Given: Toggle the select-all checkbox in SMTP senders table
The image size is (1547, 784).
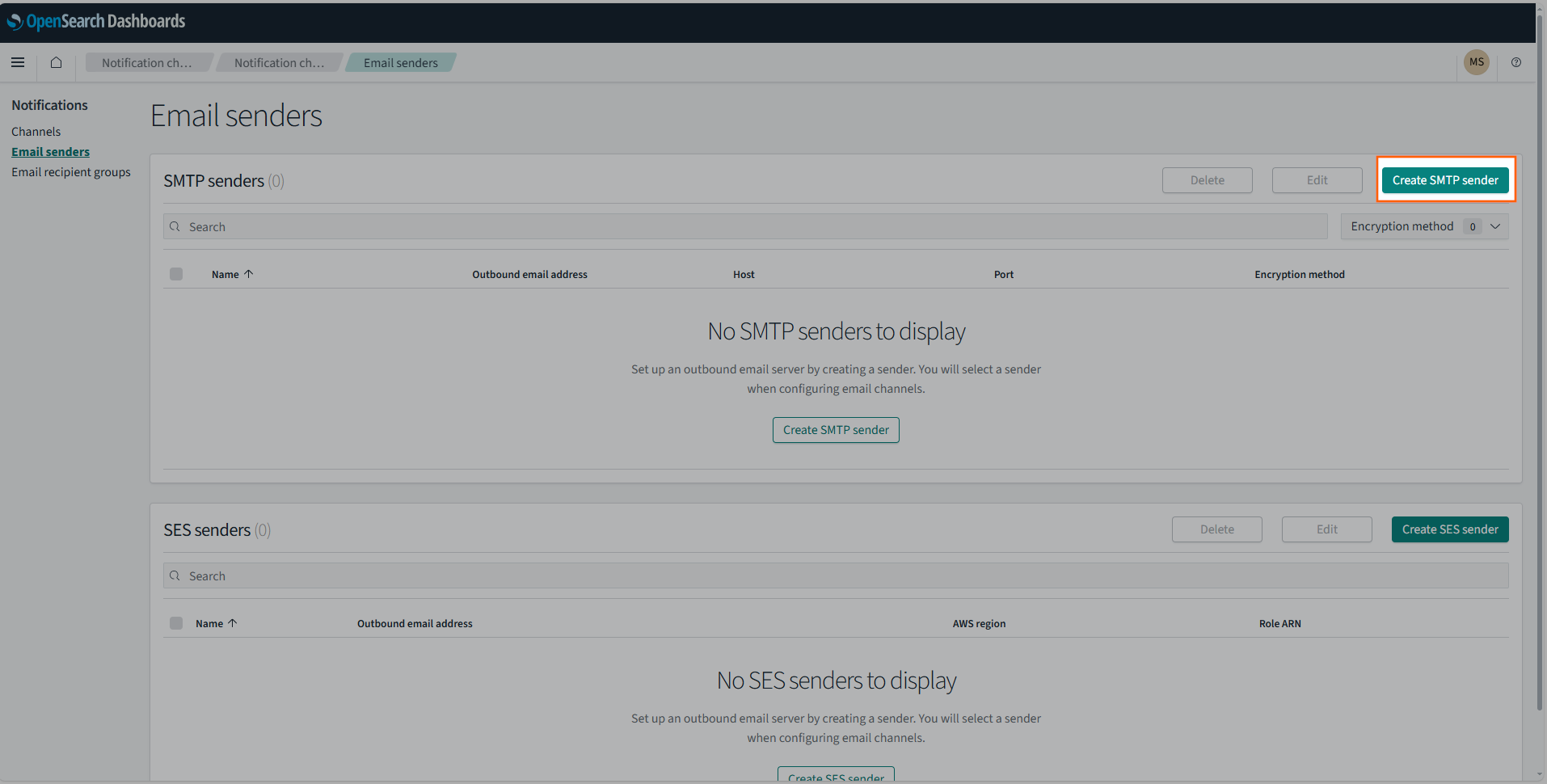Looking at the screenshot, I should (176, 274).
